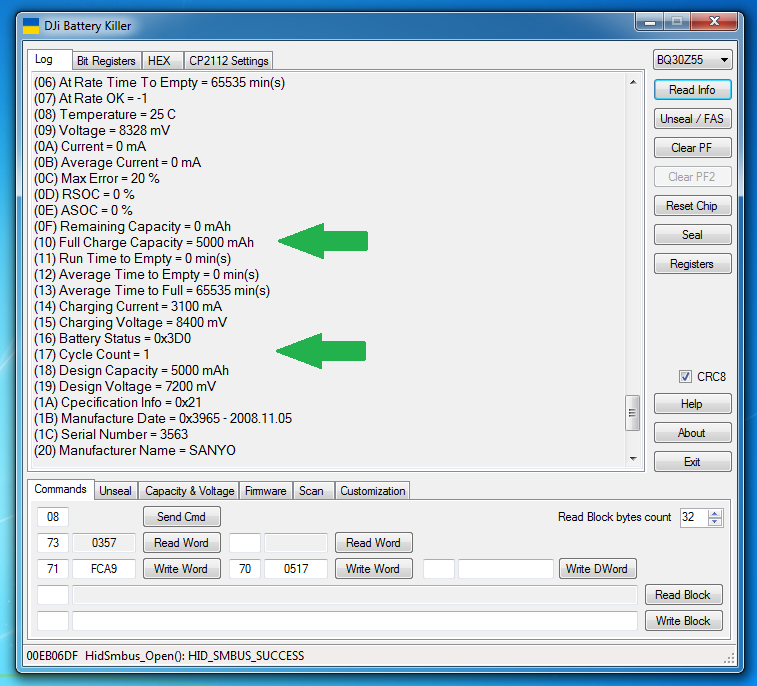Switch to the Bit Registers tab

click(106, 61)
